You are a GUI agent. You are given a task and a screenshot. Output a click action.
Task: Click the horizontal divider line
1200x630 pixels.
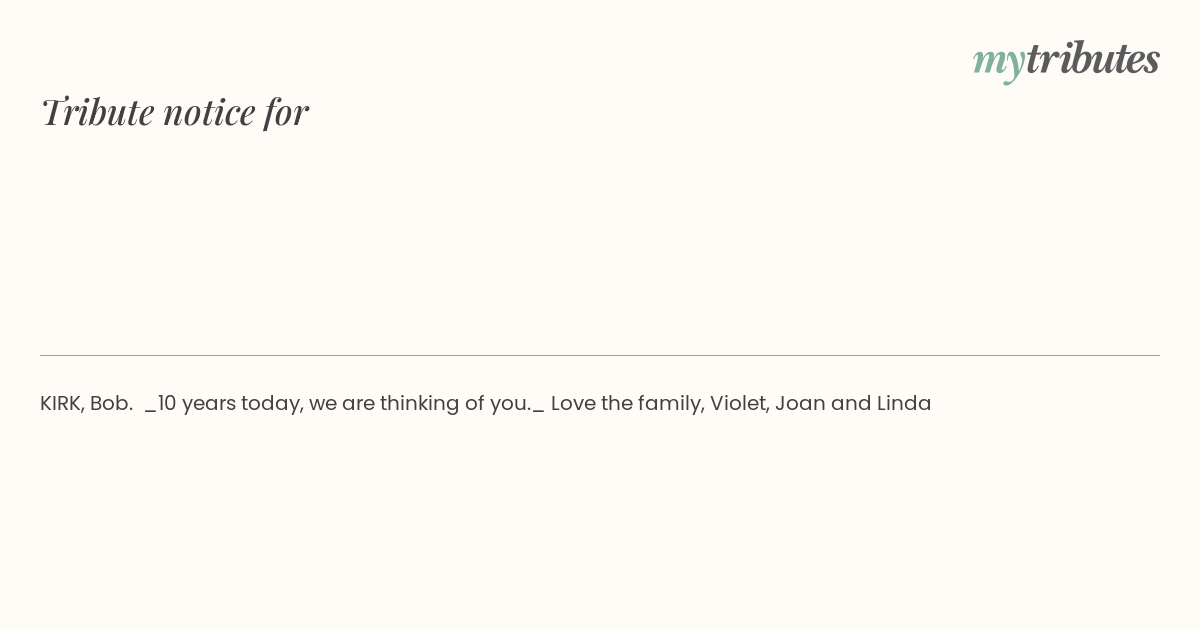click(600, 355)
